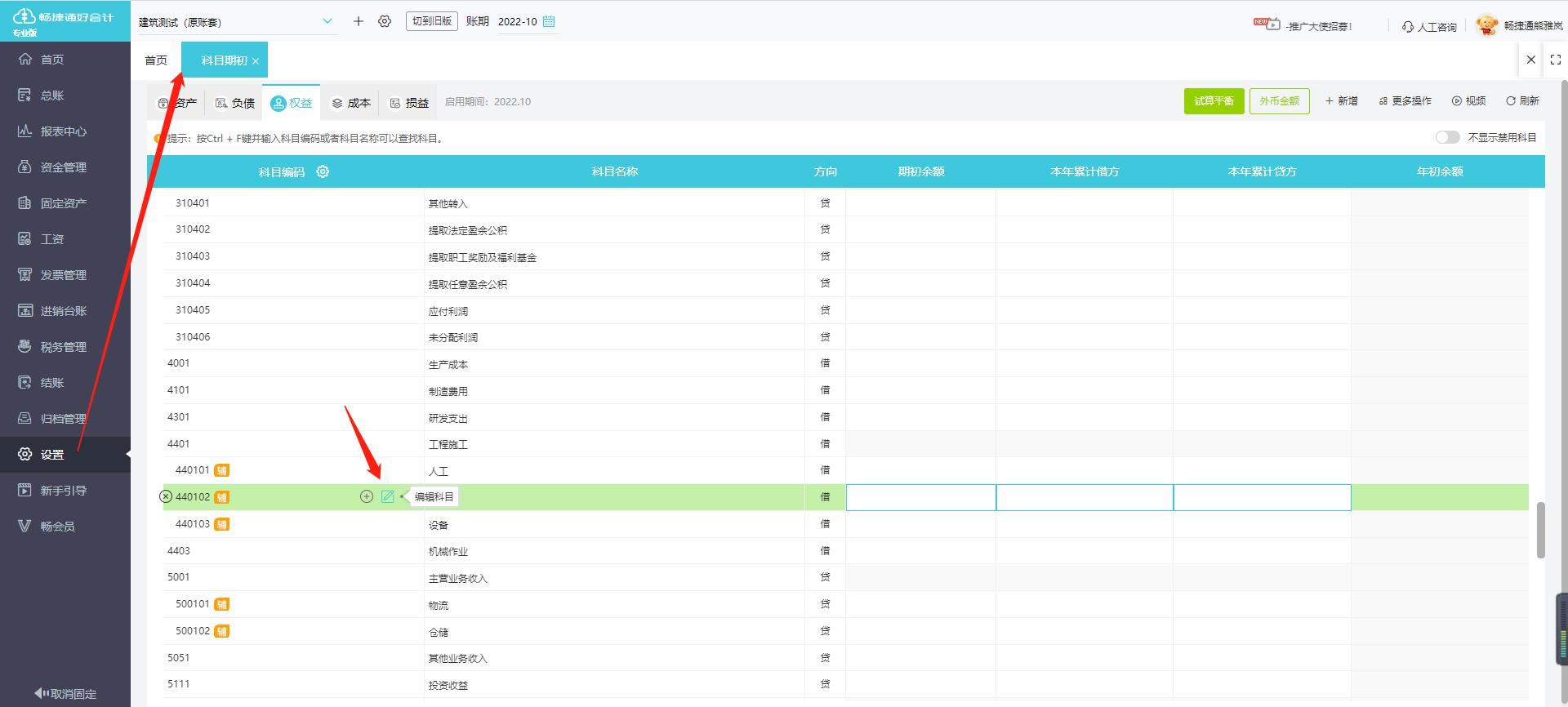1568x707 pixels.
Task: Switch to the 负债 liabilities tab
Action: (234, 103)
